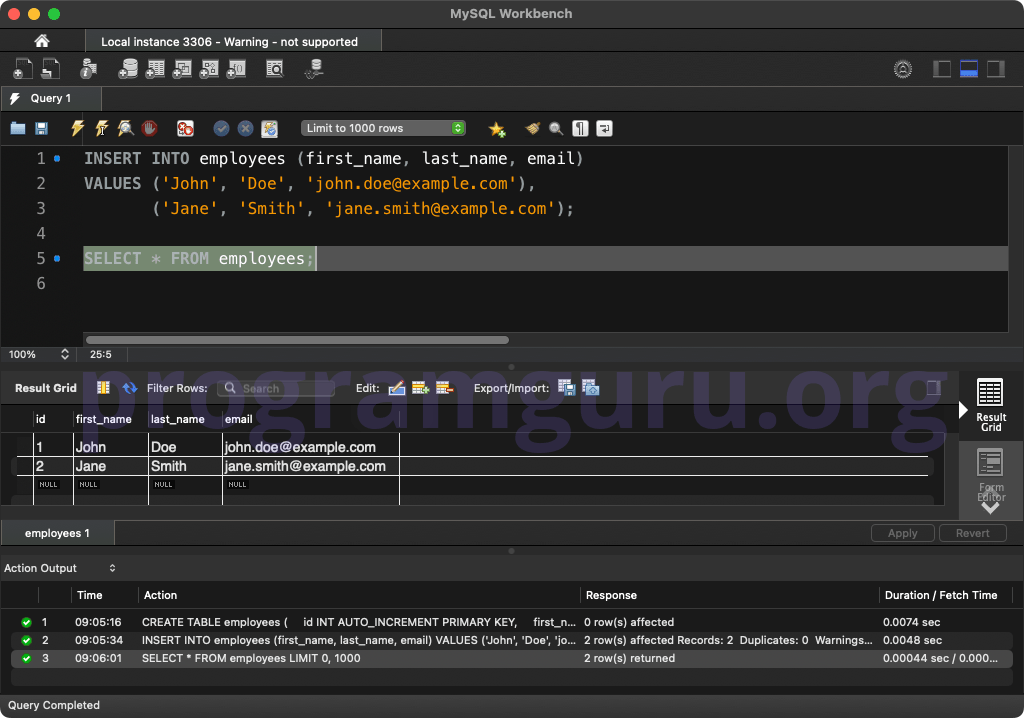Viewport: 1024px width, 718px height.
Task: Toggle word wrap icon
Action: [605, 129]
